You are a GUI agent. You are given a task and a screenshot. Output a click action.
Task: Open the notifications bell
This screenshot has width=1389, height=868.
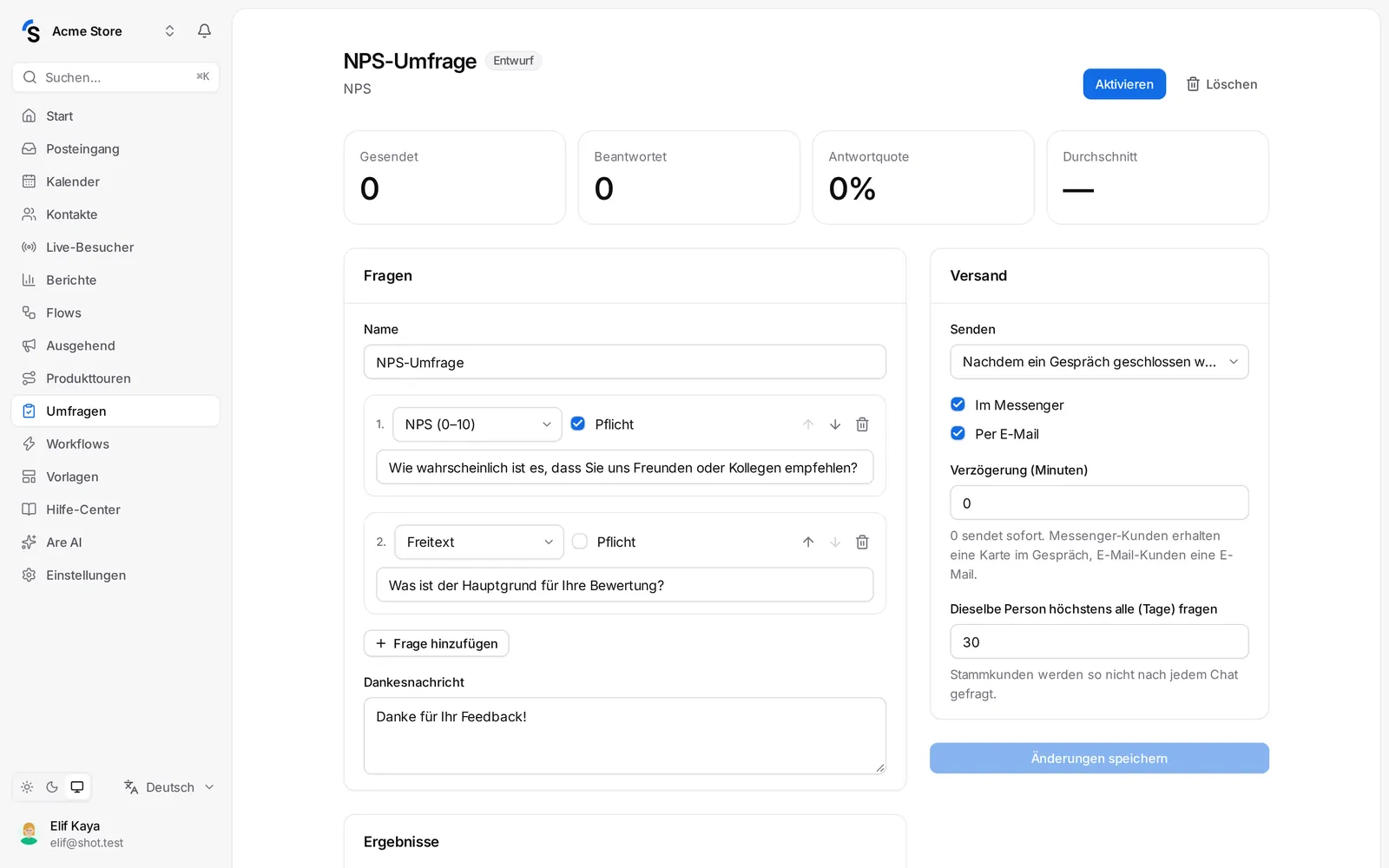tap(204, 31)
